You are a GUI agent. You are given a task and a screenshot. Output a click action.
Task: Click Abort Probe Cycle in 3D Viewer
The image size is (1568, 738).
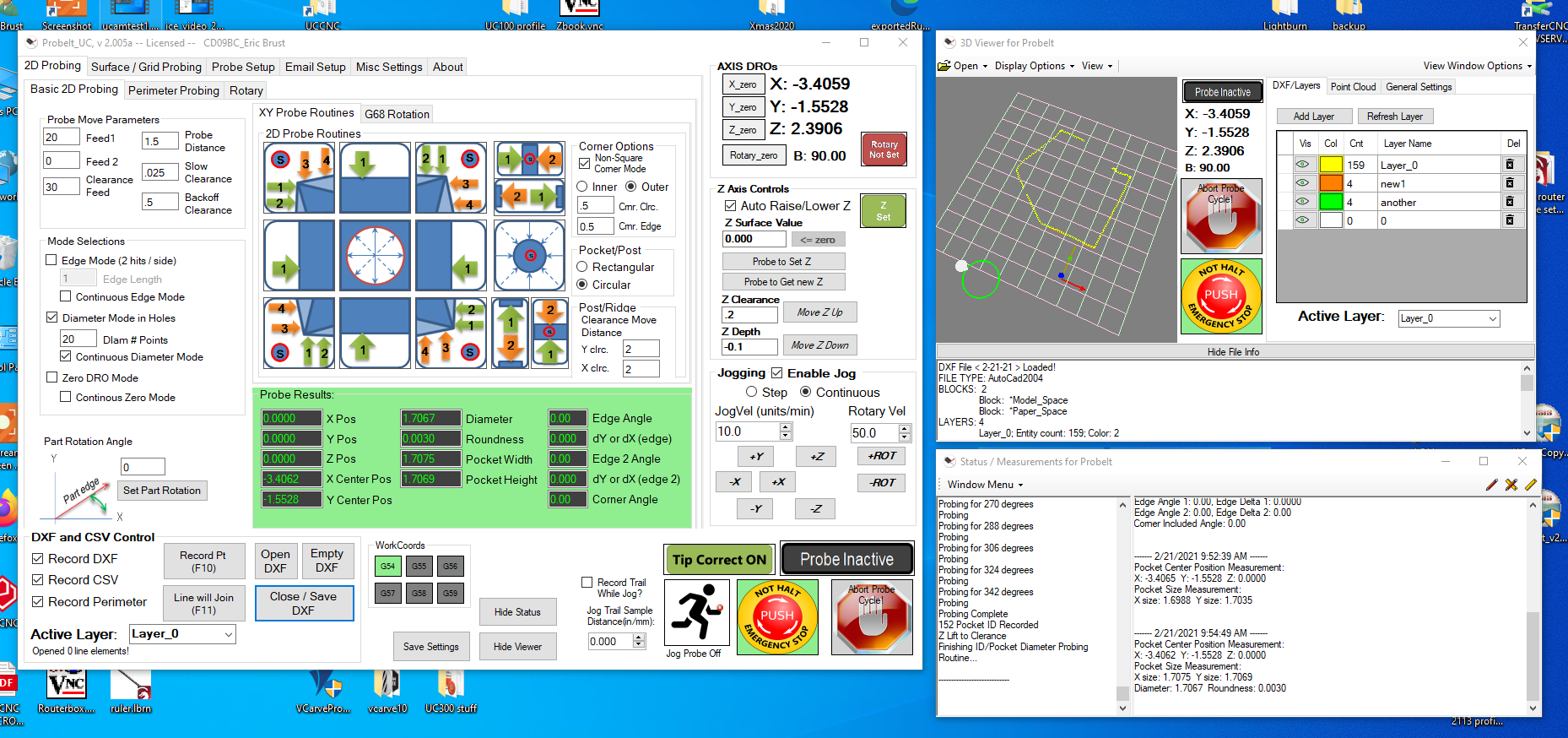pos(1221,216)
